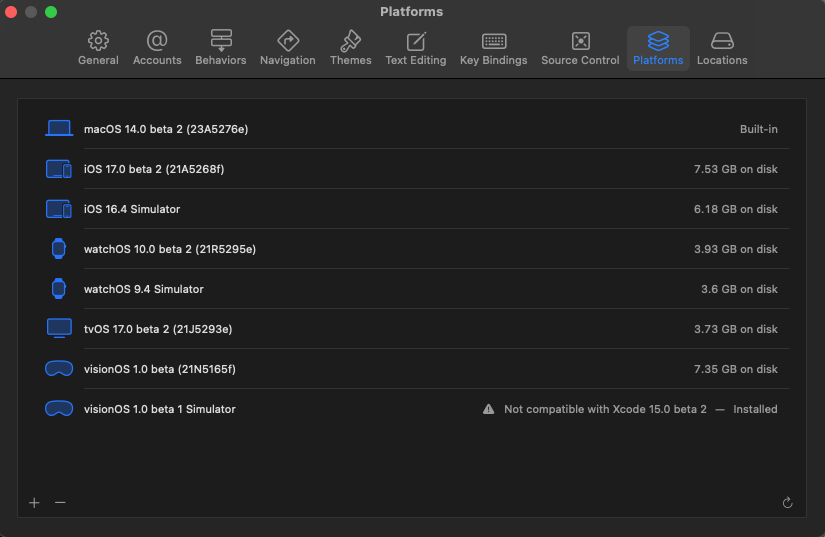Click the iOS 17.0 beta 2 device icon
This screenshot has width=825, height=537.
tap(59, 169)
